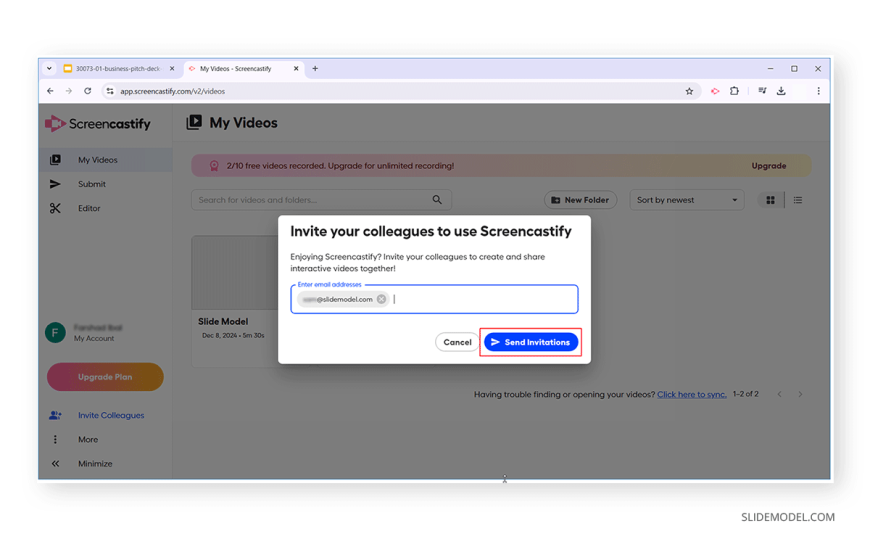Open the Screencastify extension icon

click(715, 91)
